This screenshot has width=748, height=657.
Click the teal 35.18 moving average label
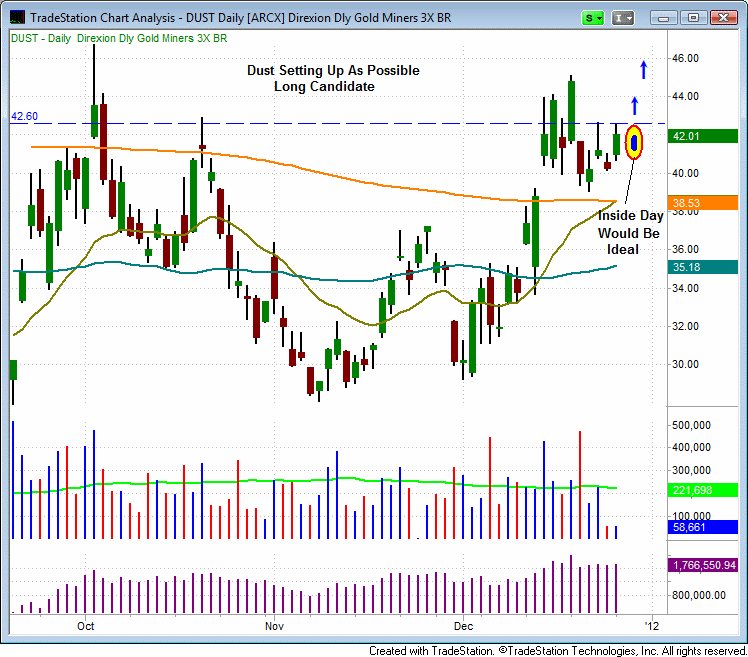point(703,267)
